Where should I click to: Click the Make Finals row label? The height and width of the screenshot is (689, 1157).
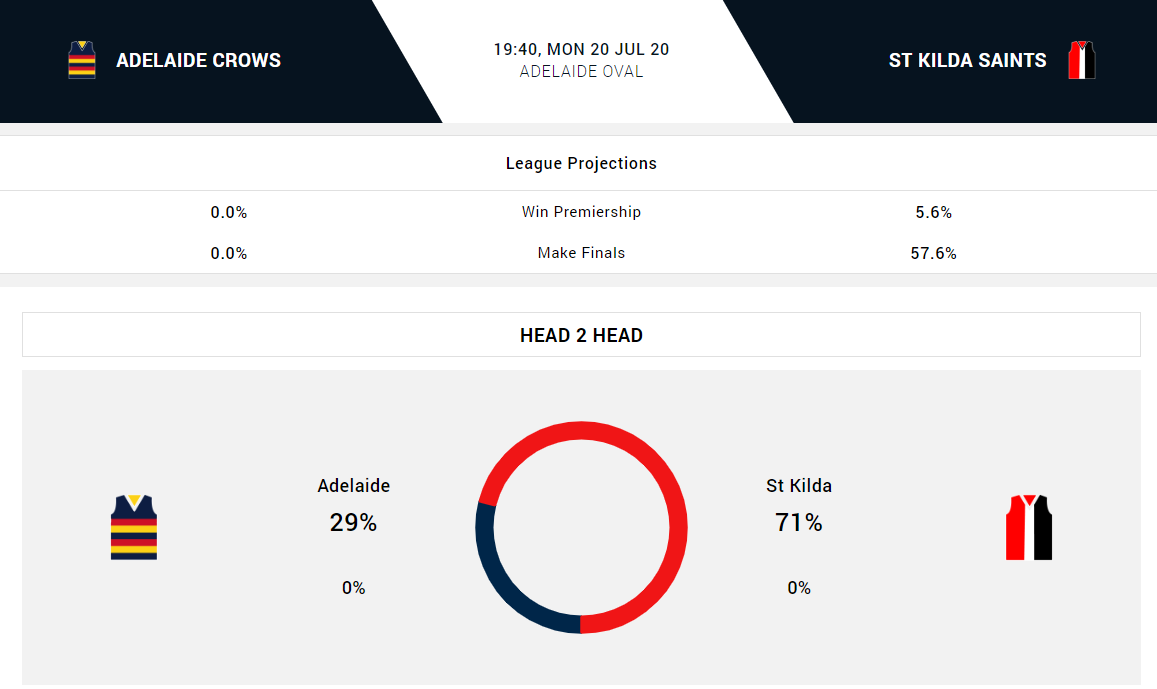[x=581, y=253]
